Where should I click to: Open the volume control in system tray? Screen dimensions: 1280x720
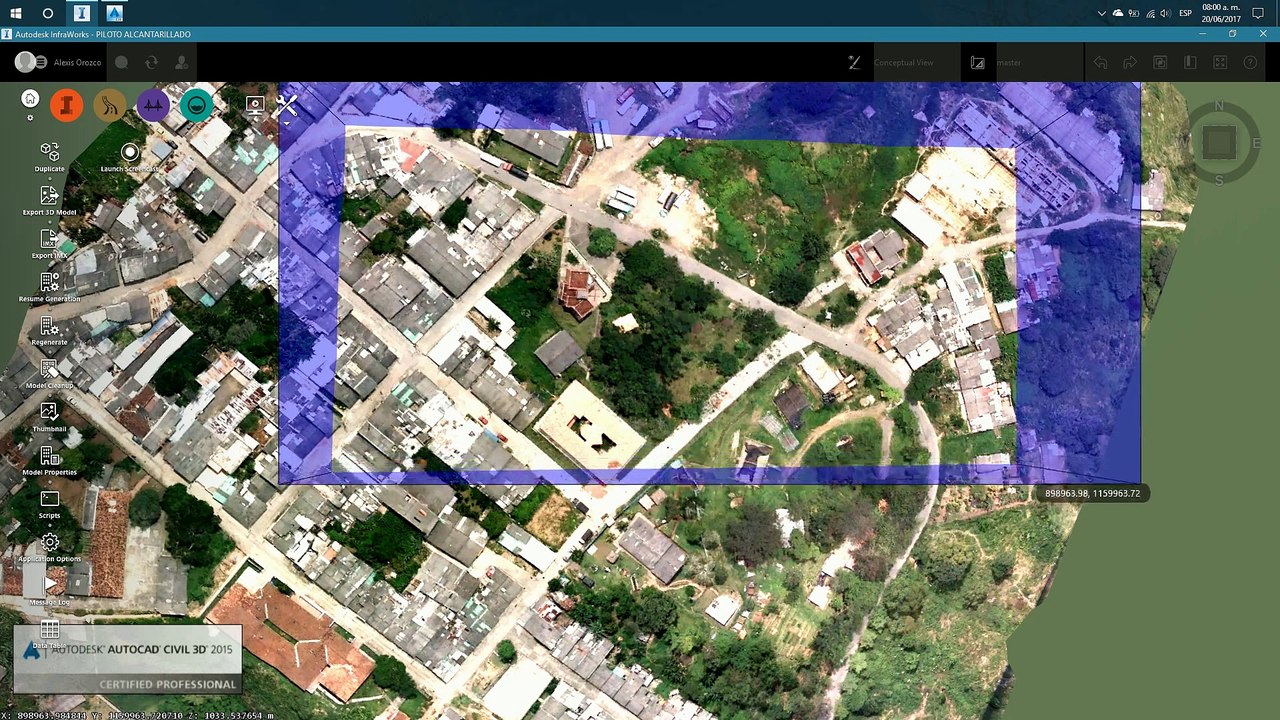point(1165,13)
